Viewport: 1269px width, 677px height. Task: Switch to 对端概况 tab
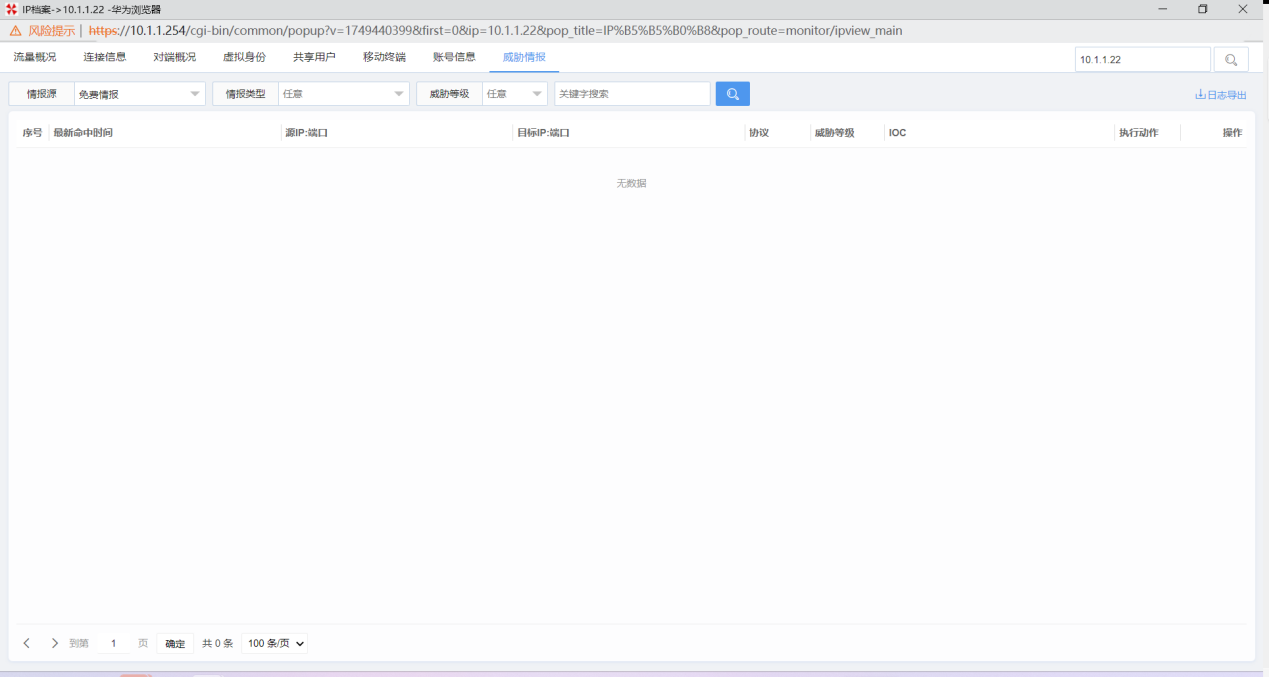175,57
